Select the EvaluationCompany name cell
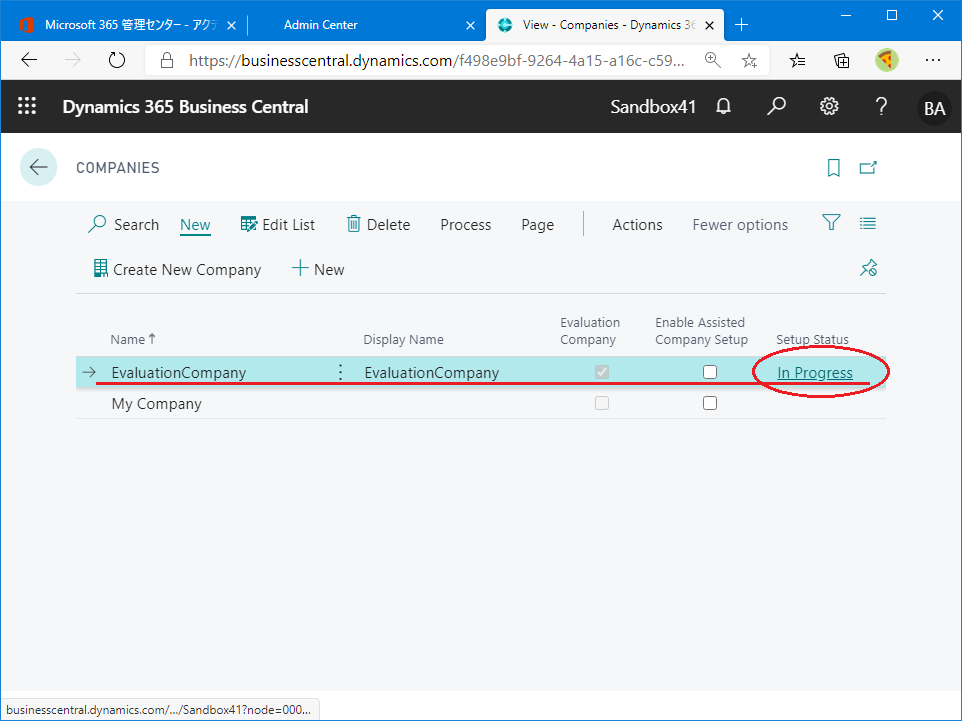 coord(179,372)
